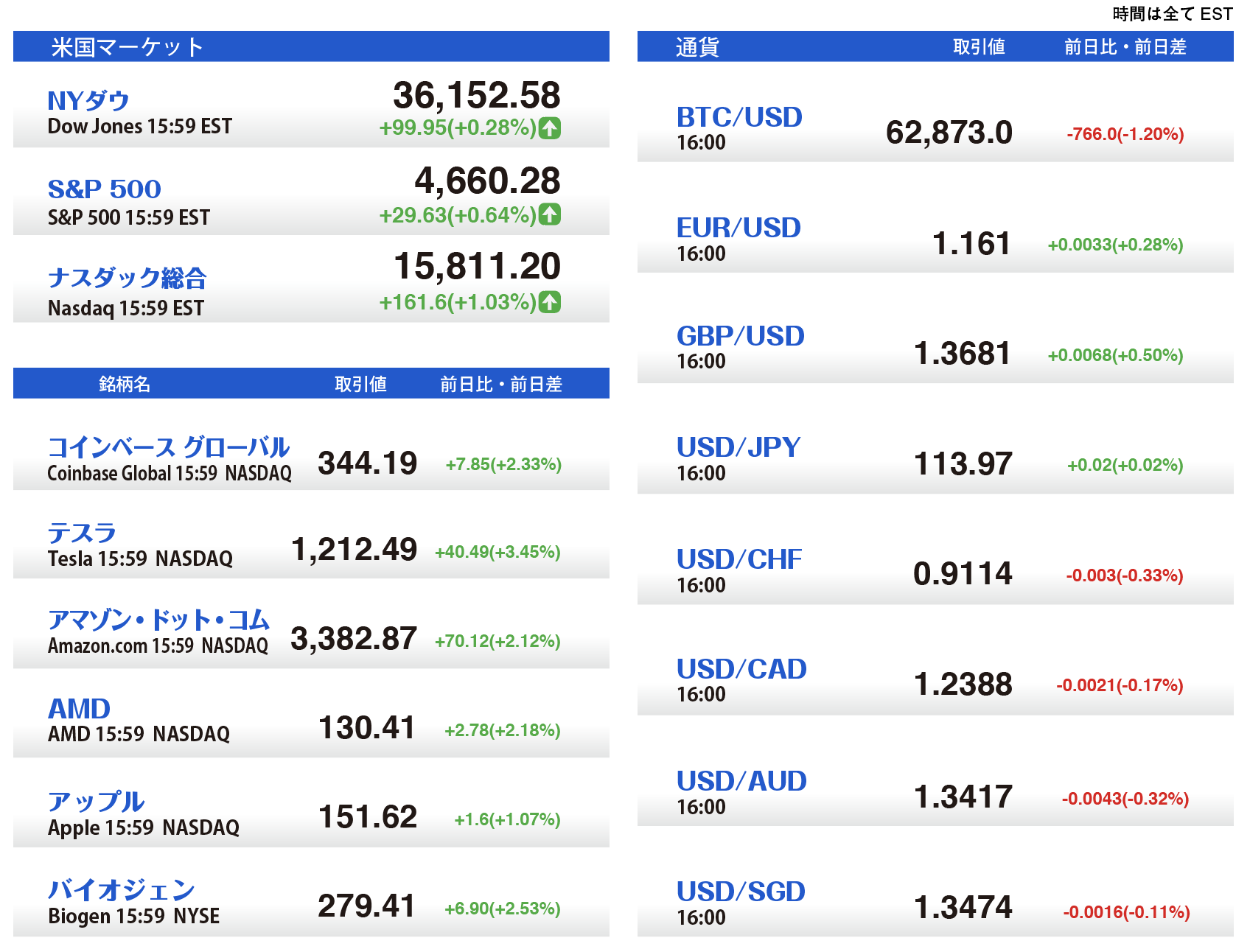Click the 通貨 section header
The width and height of the screenshot is (1250, 952).
(696, 47)
